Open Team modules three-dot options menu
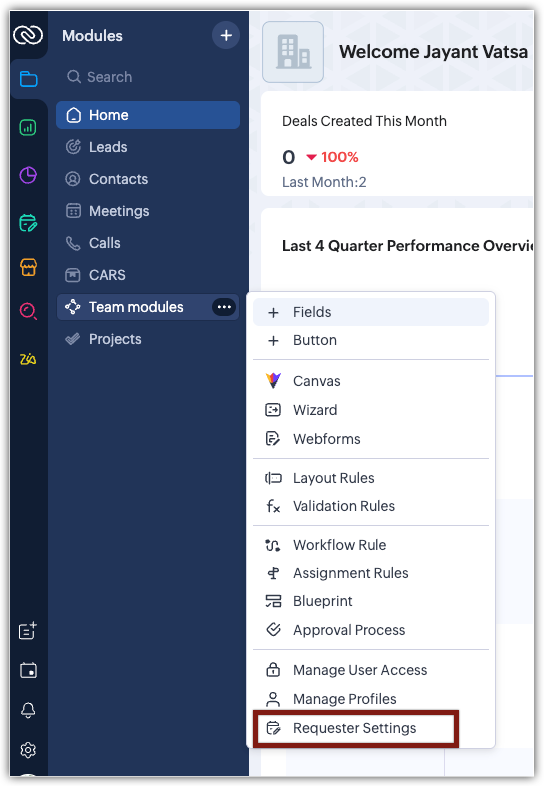Viewport: 544px width, 786px height. pyautogui.click(x=224, y=307)
